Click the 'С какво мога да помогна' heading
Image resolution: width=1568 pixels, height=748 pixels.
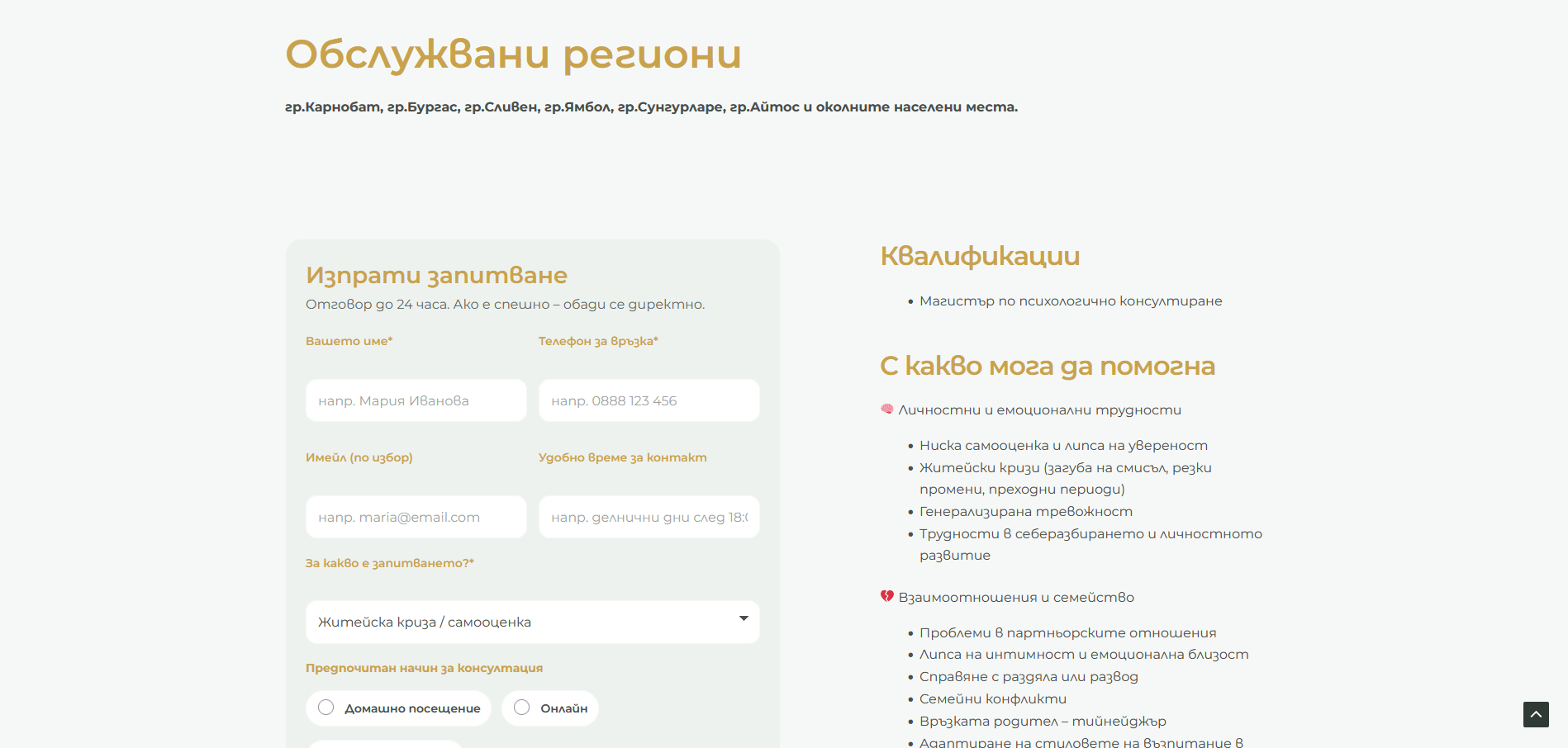[1047, 366]
